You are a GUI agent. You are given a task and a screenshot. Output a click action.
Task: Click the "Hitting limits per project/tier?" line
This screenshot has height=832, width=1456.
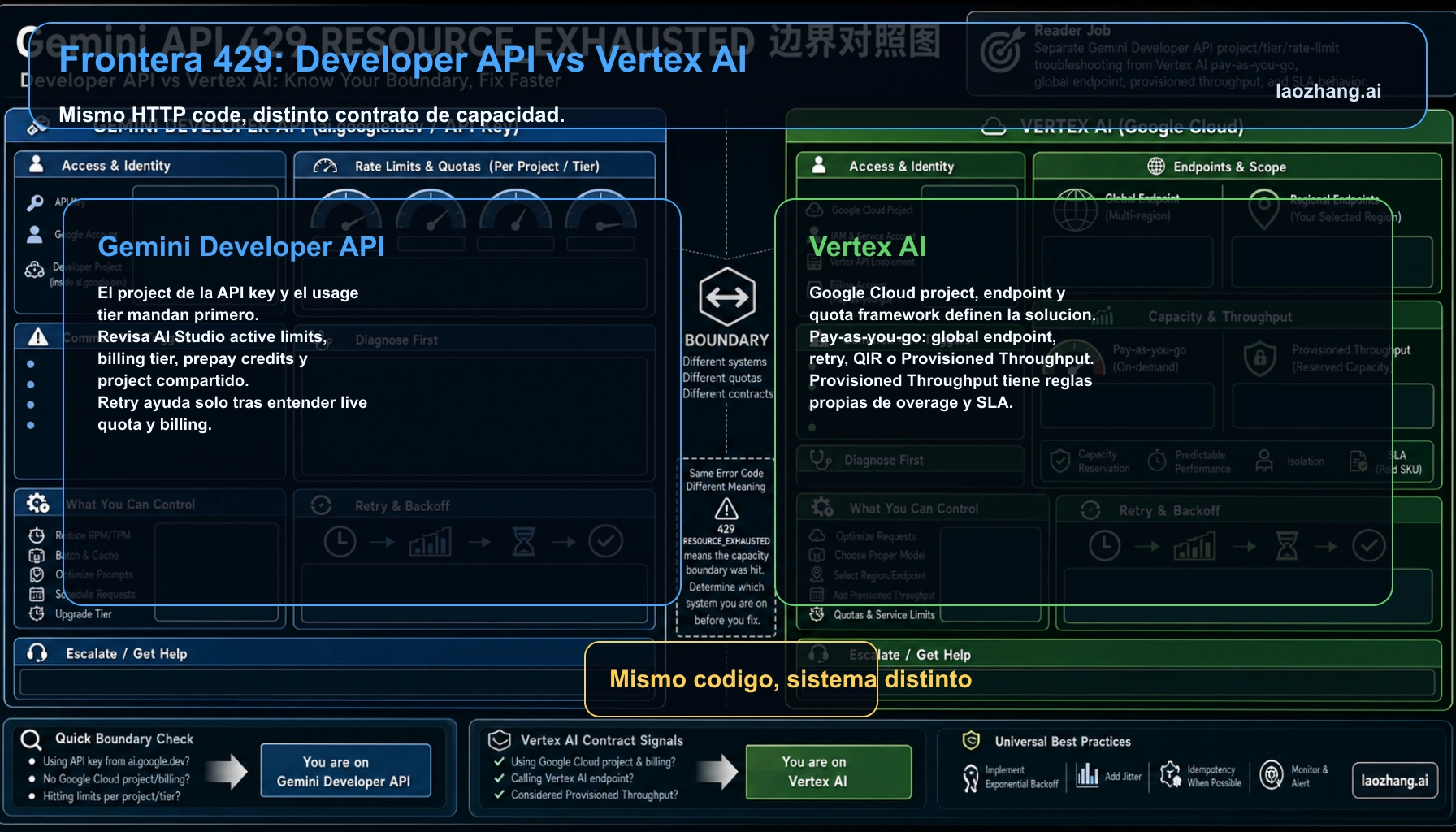click(x=111, y=796)
